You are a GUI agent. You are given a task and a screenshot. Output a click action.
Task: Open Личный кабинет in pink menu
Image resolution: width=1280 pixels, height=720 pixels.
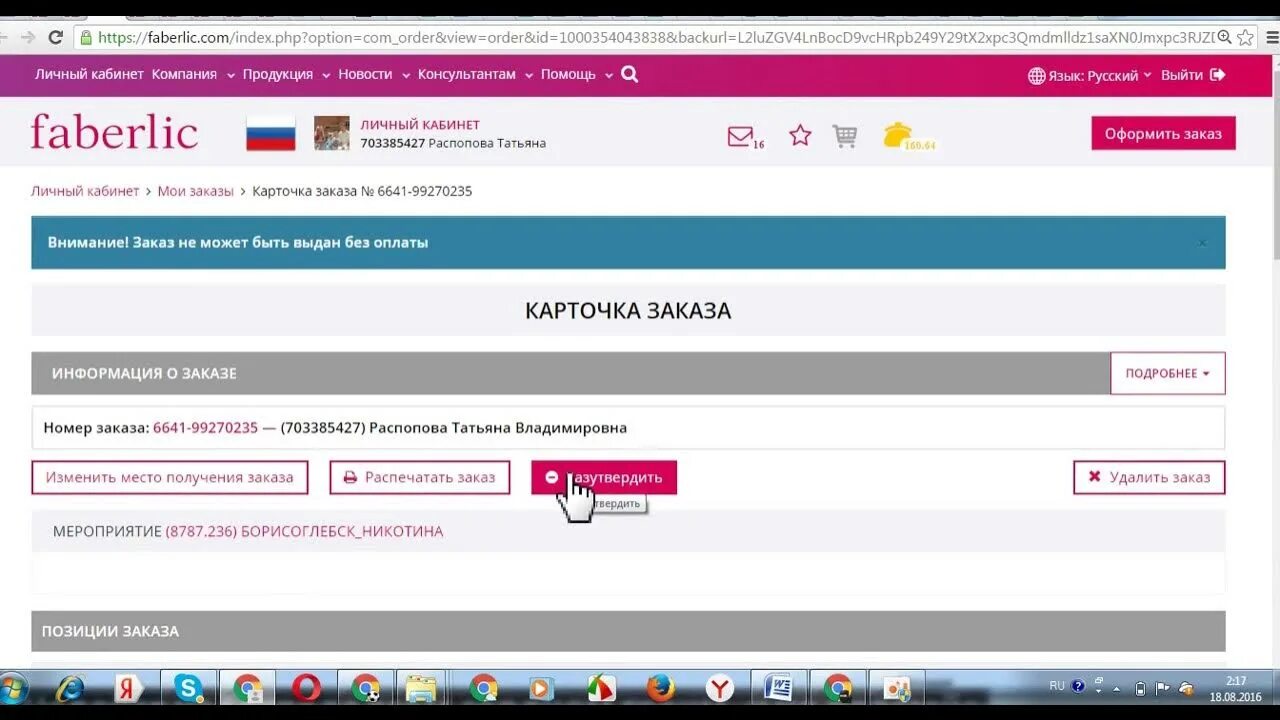tap(90, 75)
